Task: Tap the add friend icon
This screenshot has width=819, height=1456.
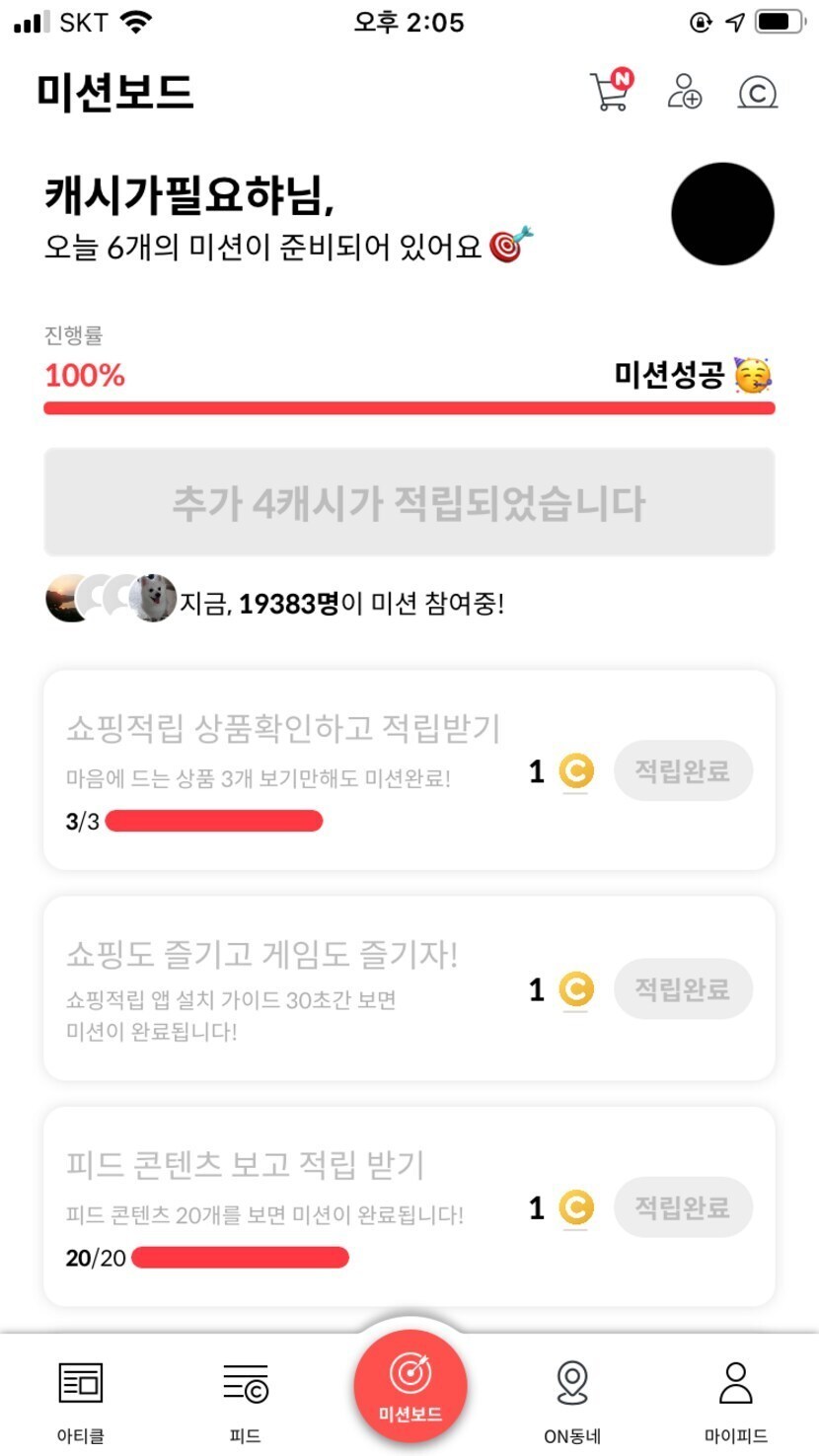Action: [x=684, y=92]
